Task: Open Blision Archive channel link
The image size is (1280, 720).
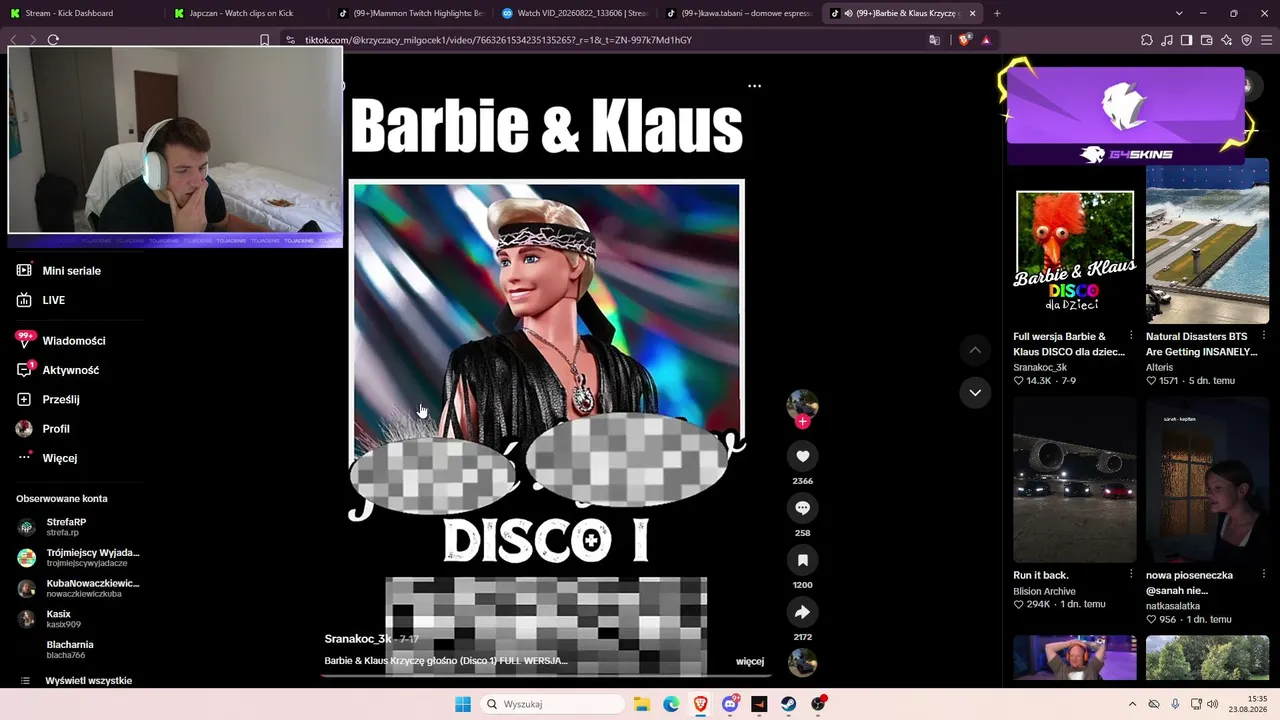Action: [x=1044, y=592]
